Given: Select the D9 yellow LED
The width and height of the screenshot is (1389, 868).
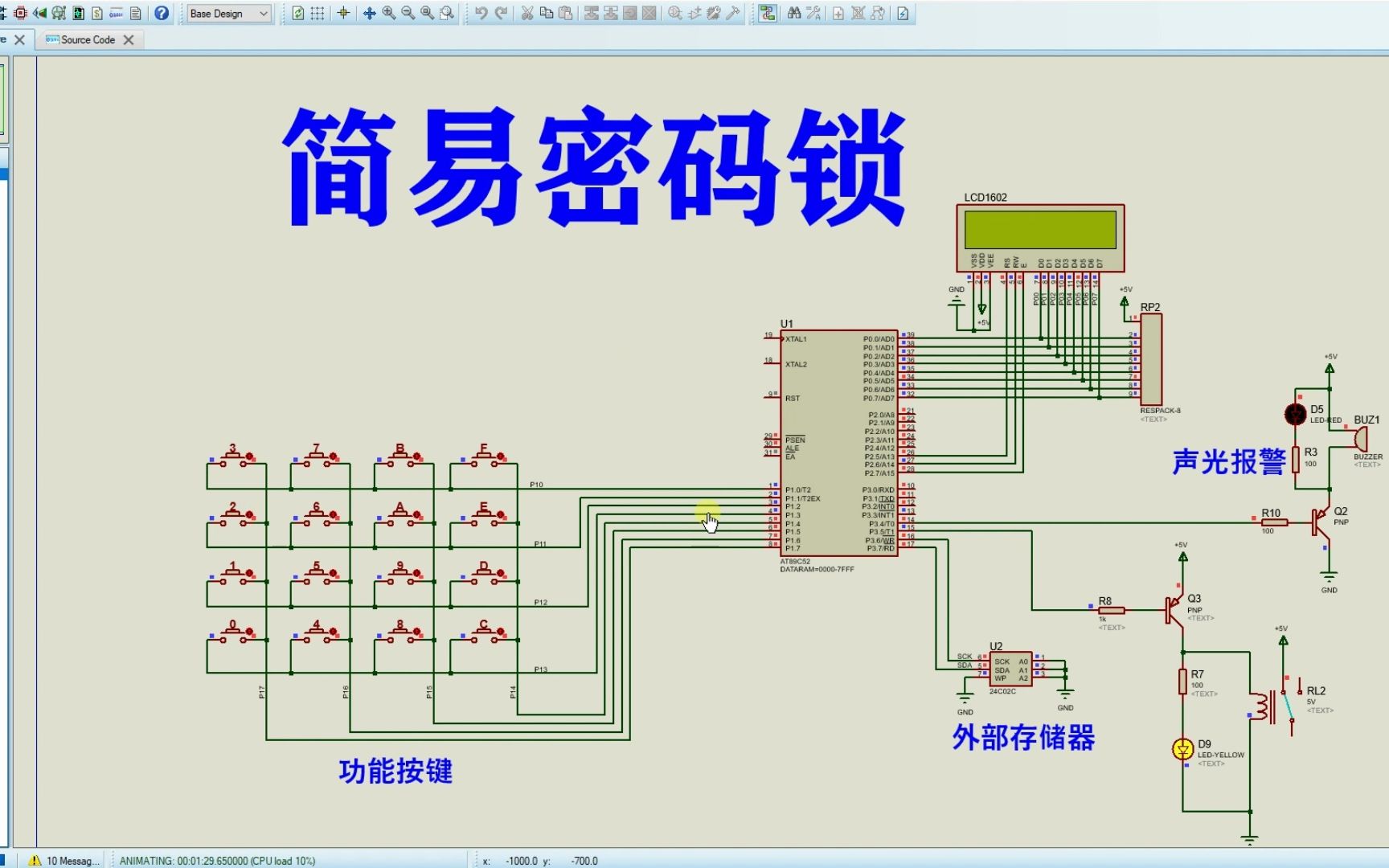Looking at the screenshot, I should pos(1182,749).
